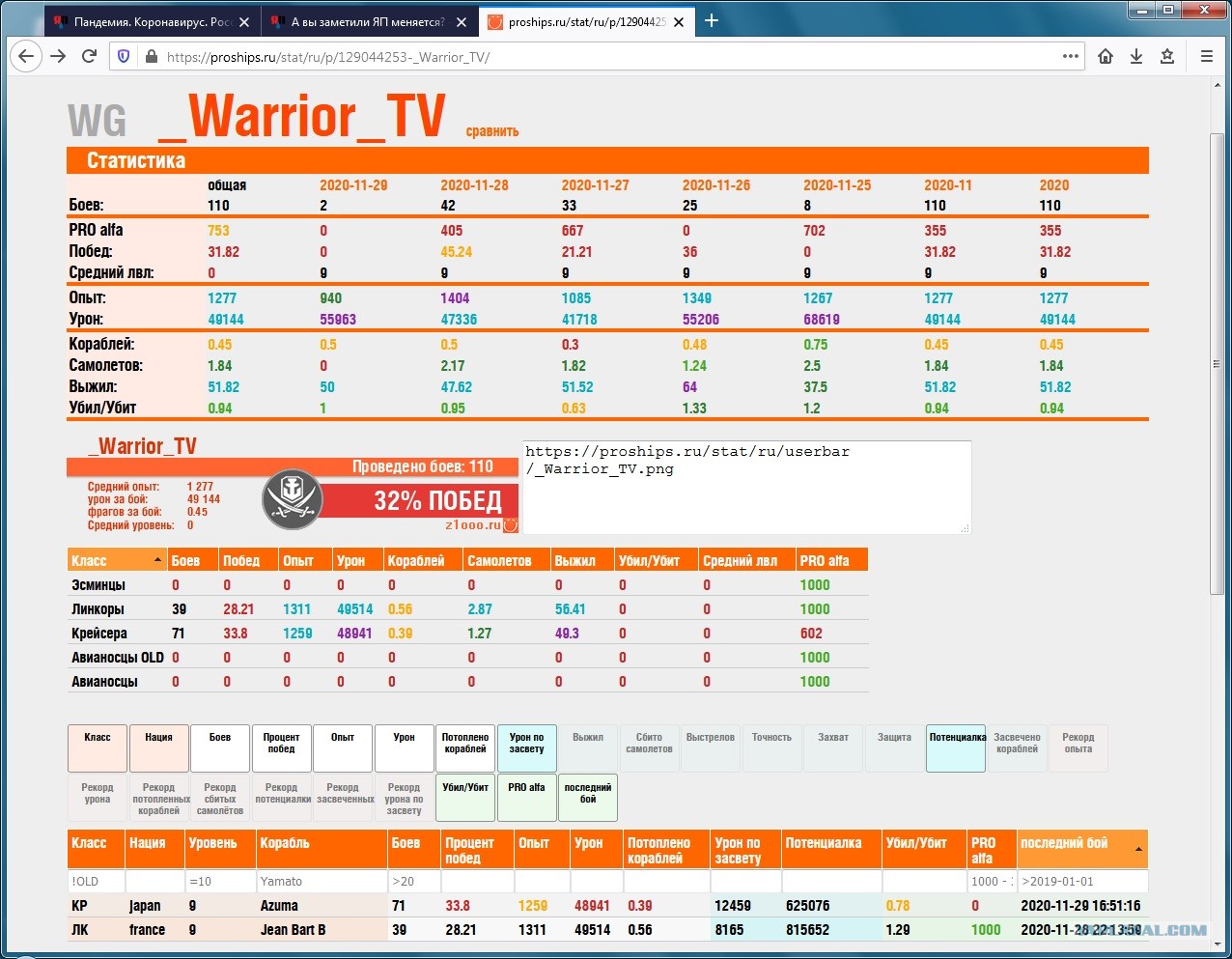1232x959 pixels.
Task: Click the page vertical scrollbar
Action: [x=1217, y=364]
